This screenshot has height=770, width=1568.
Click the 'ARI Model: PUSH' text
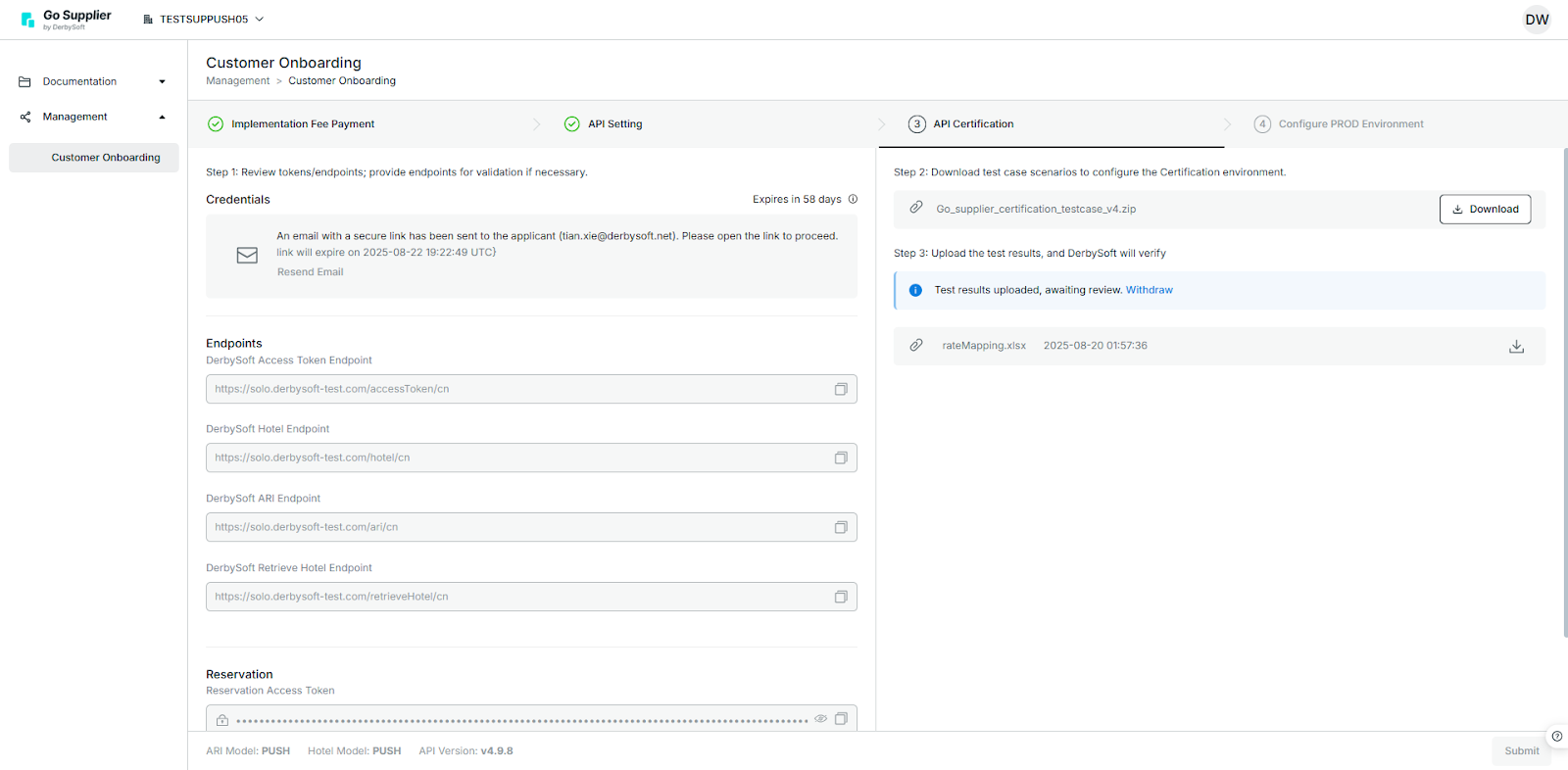248,751
